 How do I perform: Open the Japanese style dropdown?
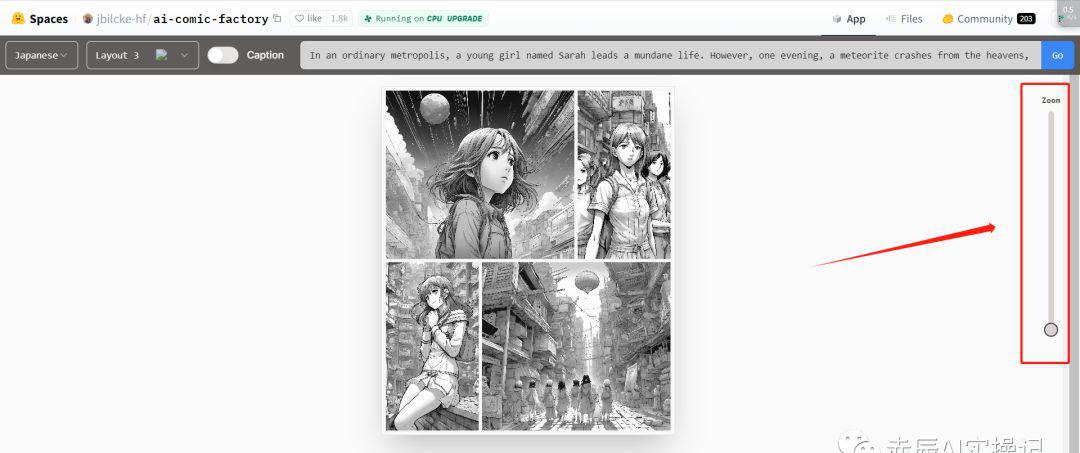[x=42, y=55]
